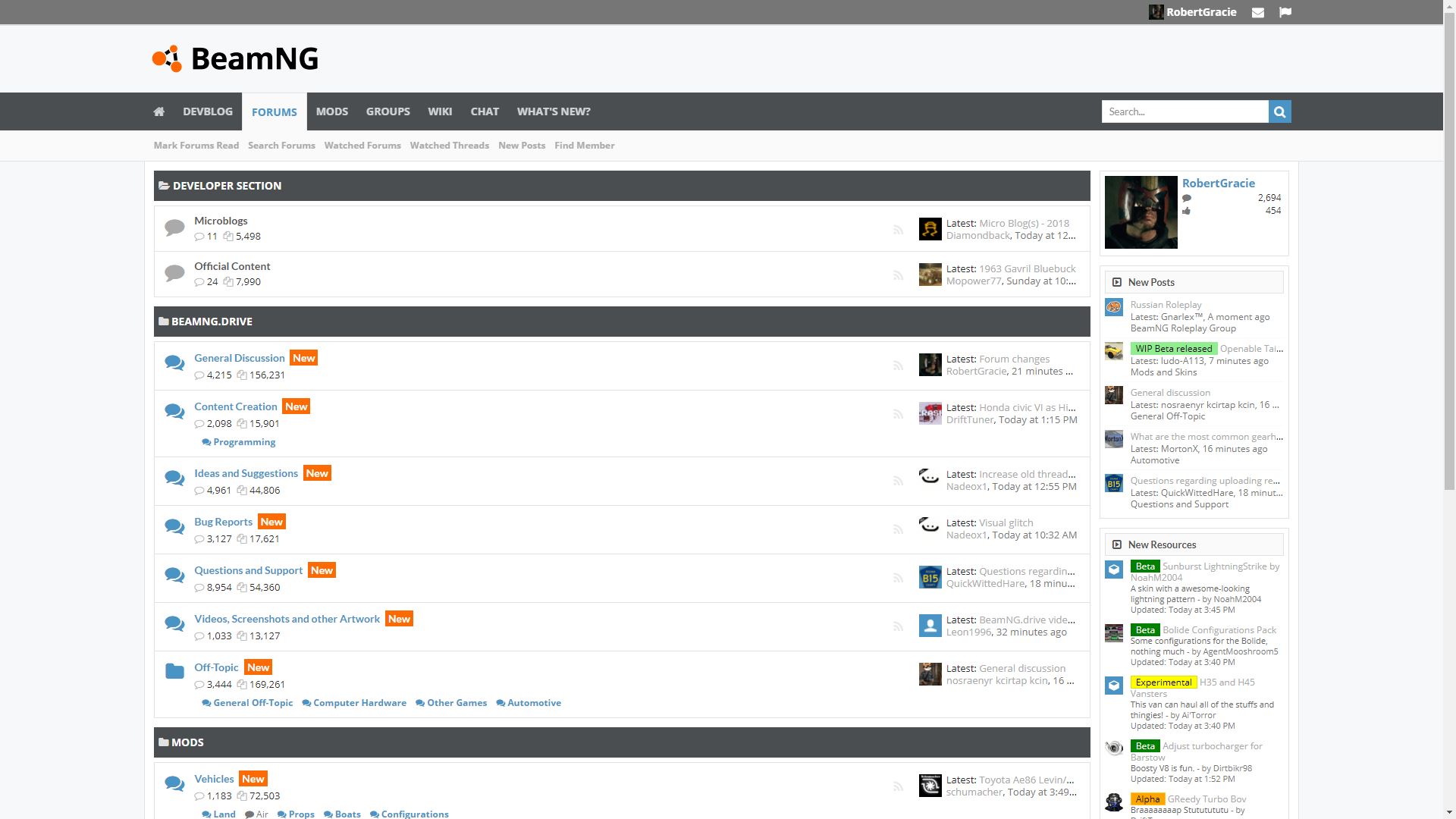Click the General Discussion forum bubble icon
This screenshot has width=1456, height=819.
click(x=174, y=363)
